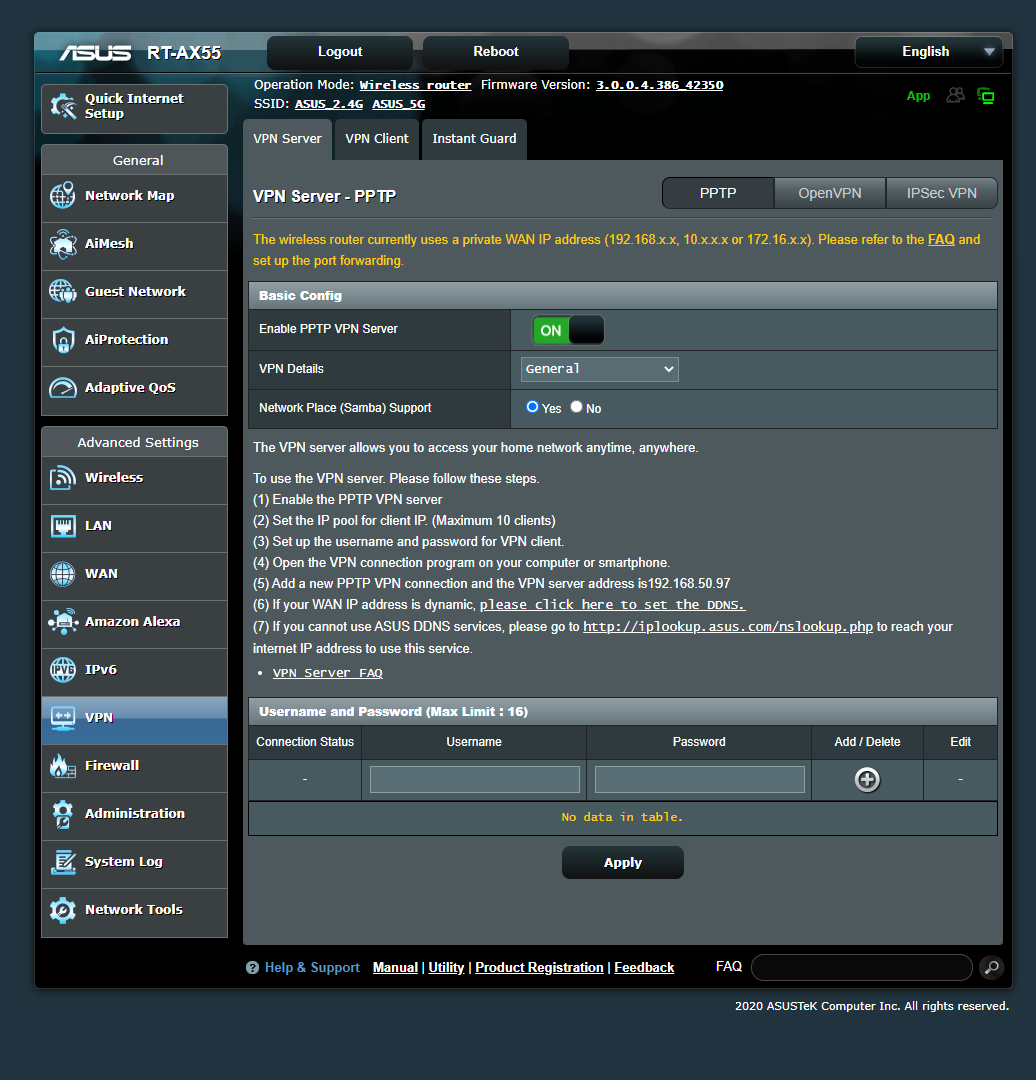Click the Help & Support question icon
The width and height of the screenshot is (1036, 1080).
[252, 968]
